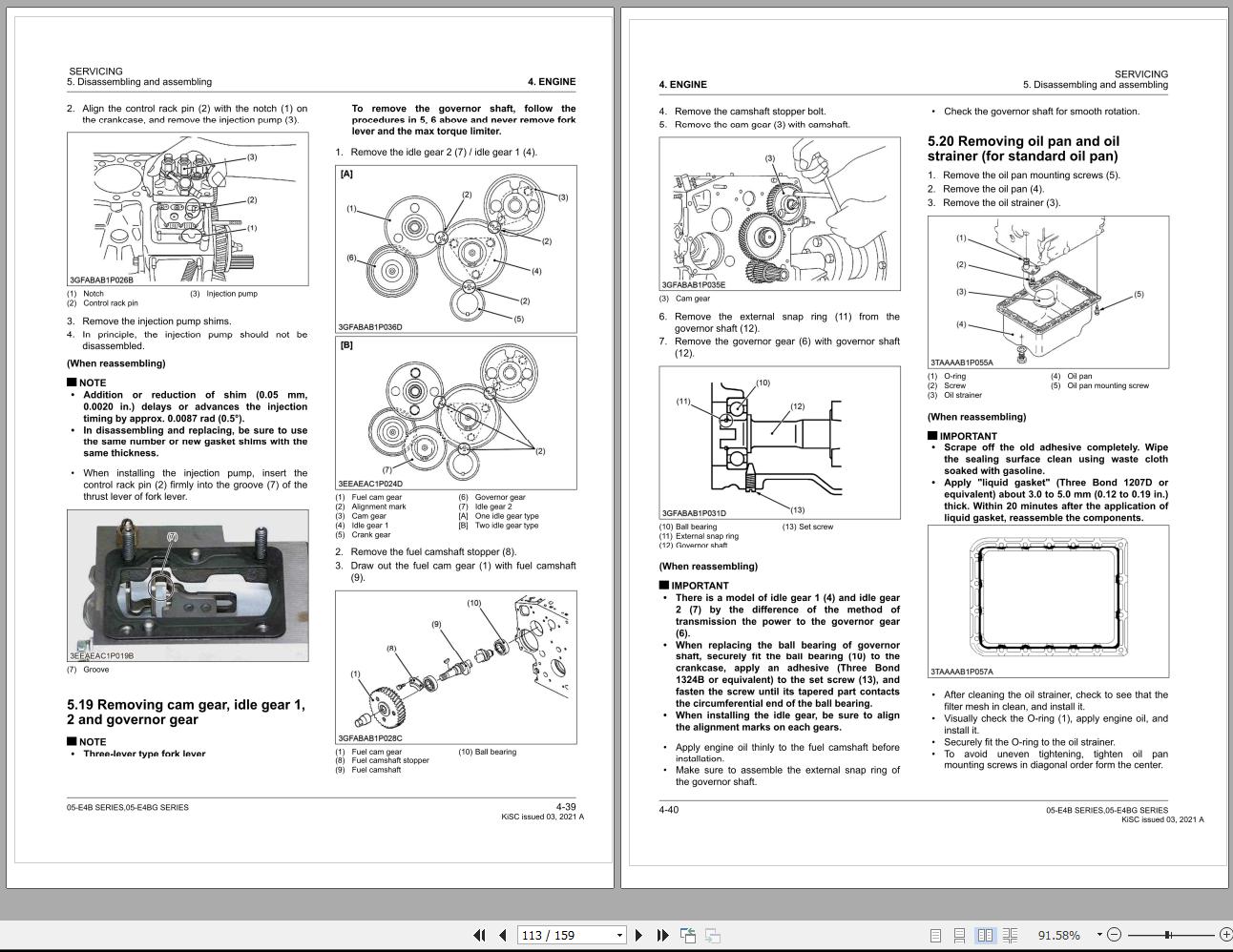The width and height of the screenshot is (1233, 952).
Task: Adjust the zoom slider
Action: pos(1169,934)
